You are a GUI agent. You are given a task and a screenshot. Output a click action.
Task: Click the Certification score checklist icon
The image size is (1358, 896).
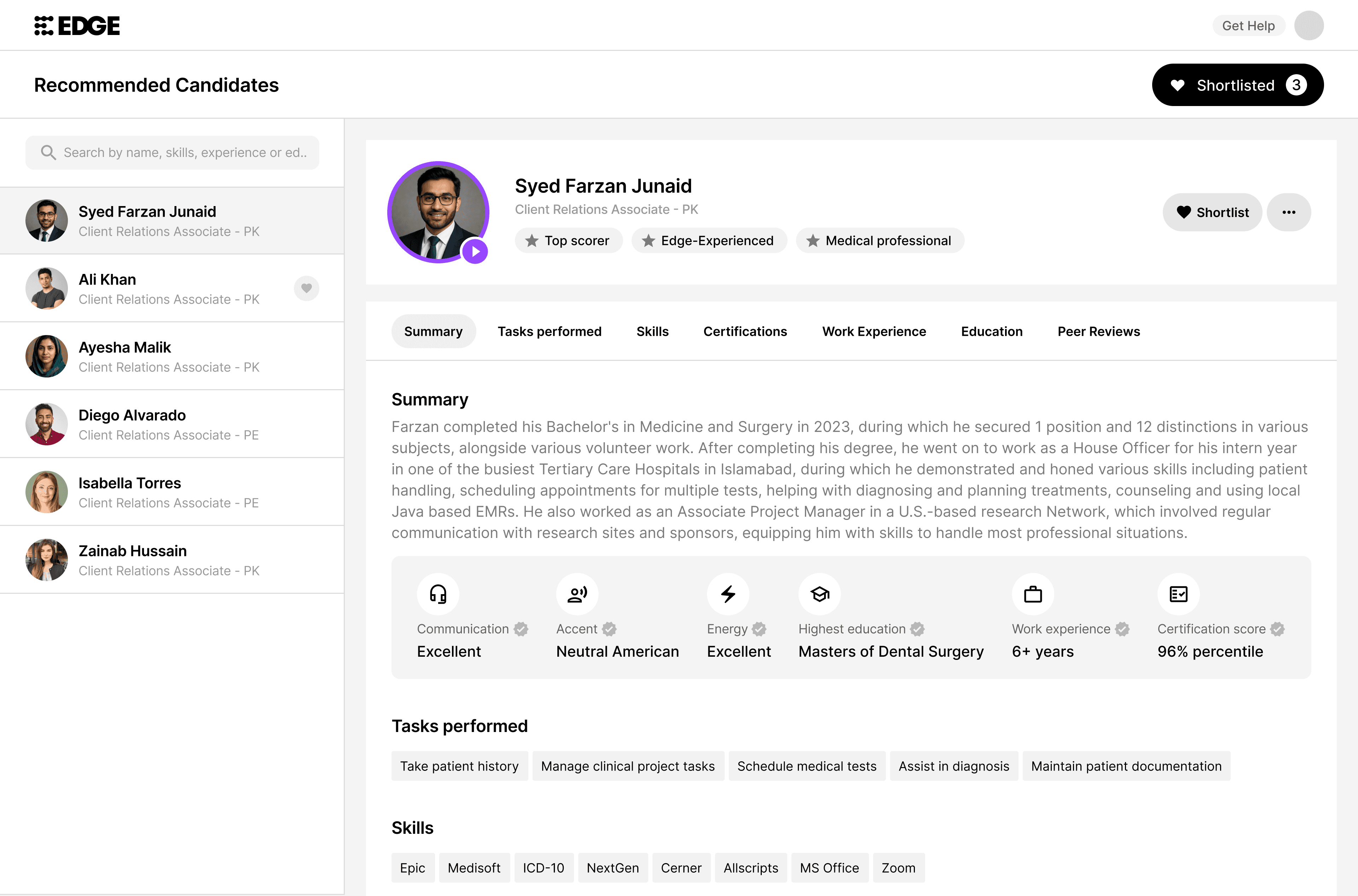click(1178, 594)
